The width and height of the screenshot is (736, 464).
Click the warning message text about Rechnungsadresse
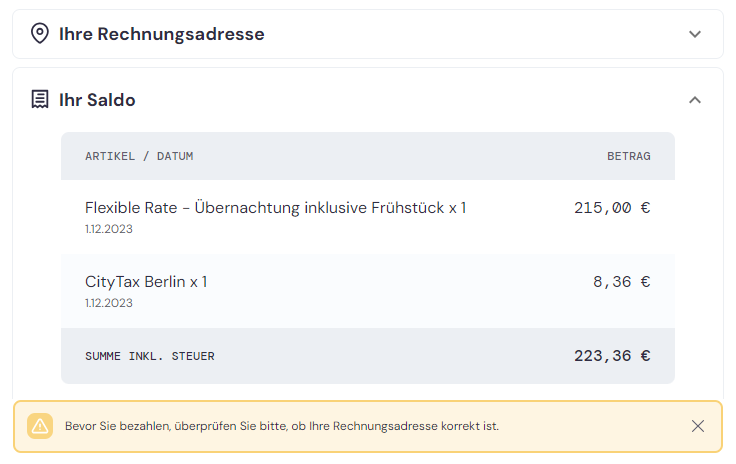(282, 426)
